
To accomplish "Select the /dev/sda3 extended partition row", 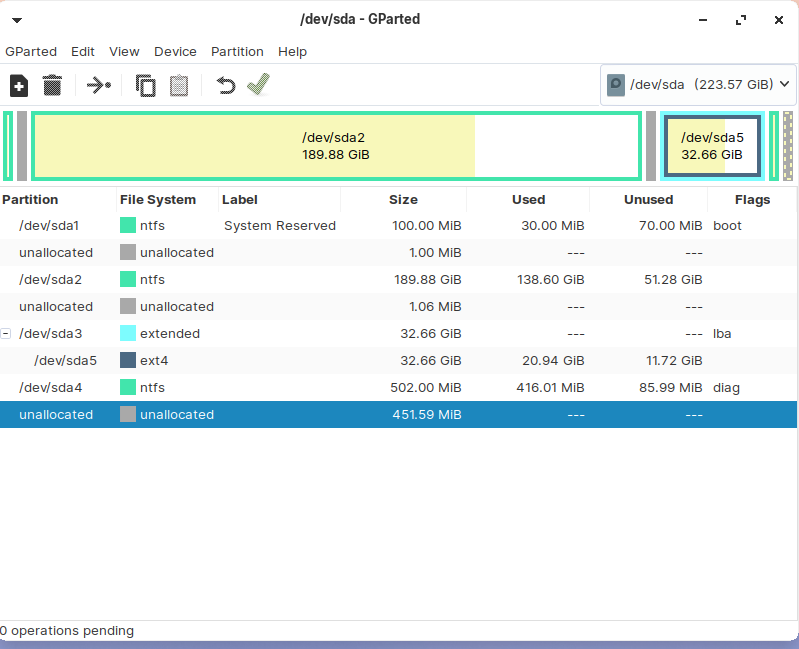I will click(398, 334).
